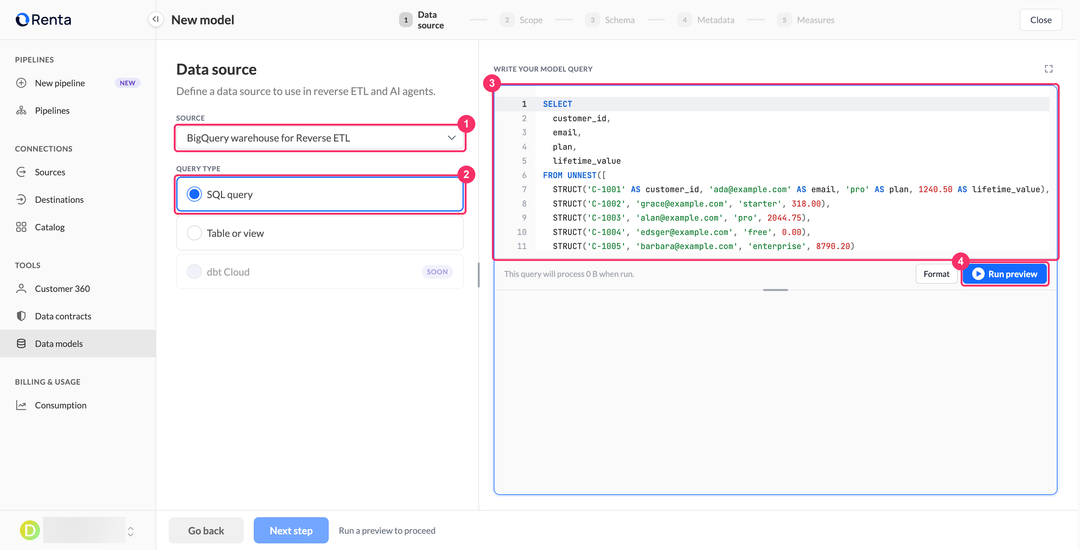This screenshot has width=1080, height=550.
Task: Open Sources in the sidebar
Action: click(x=78, y=173)
